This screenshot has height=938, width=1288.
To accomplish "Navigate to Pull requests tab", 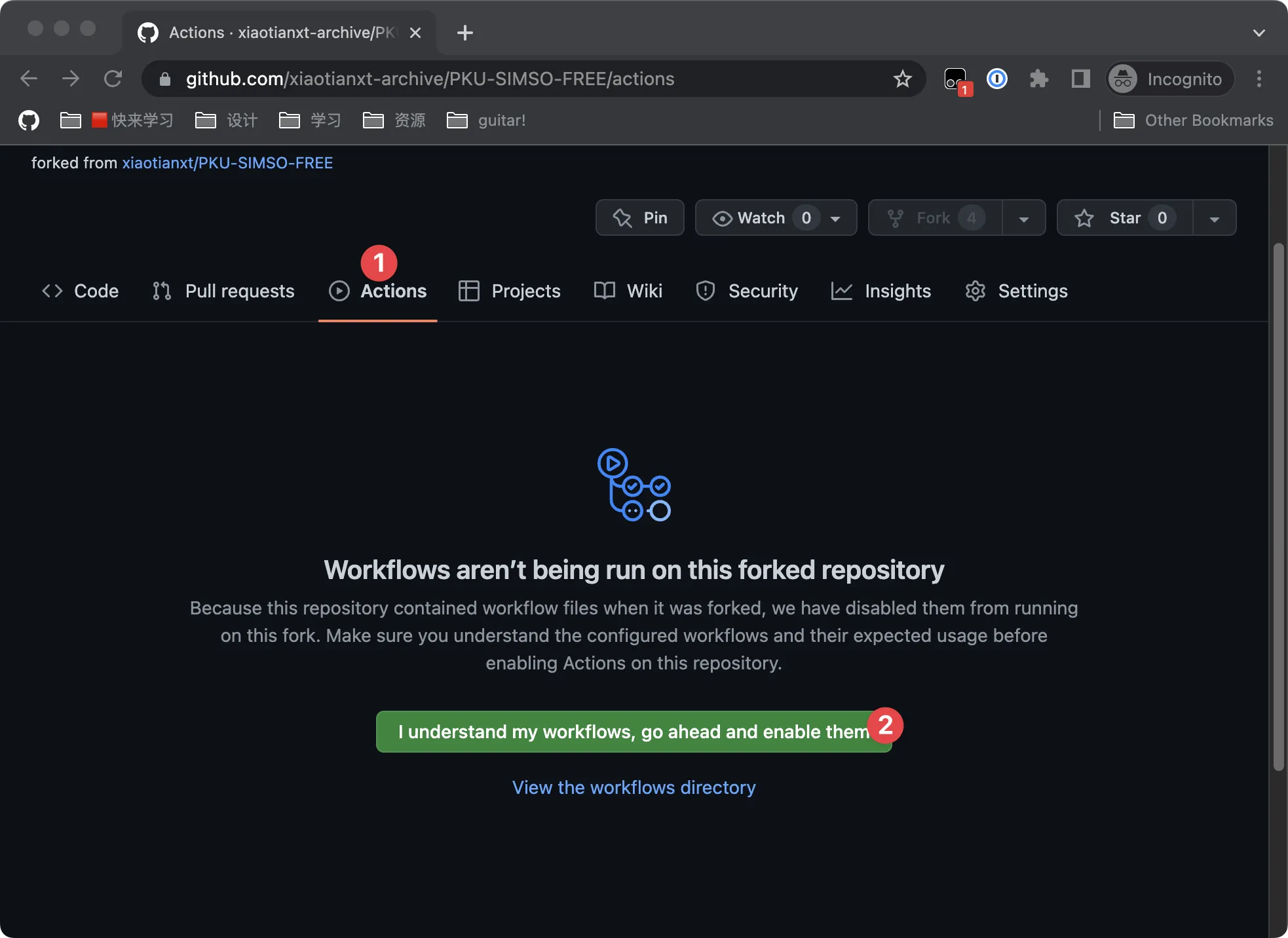I will [222, 290].
